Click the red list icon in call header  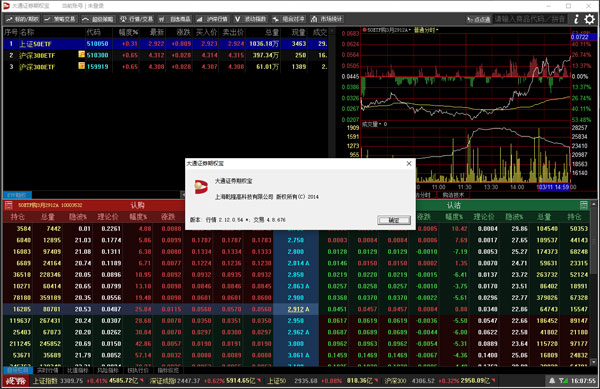8,205
